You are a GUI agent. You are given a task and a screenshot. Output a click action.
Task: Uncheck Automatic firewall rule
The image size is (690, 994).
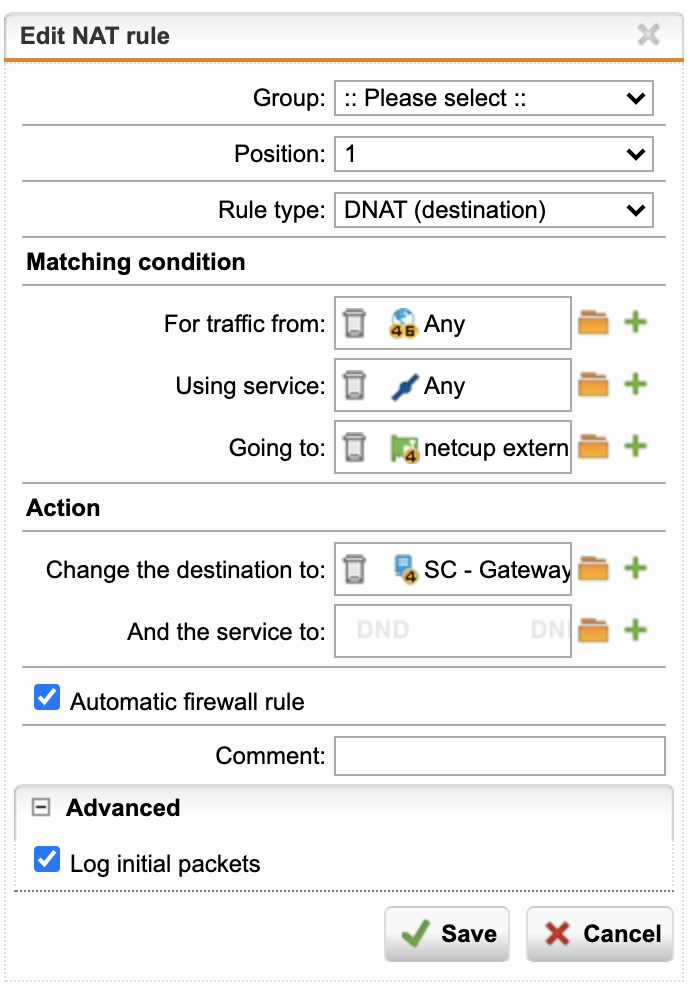pyautogui.click(x=47, y=697)
